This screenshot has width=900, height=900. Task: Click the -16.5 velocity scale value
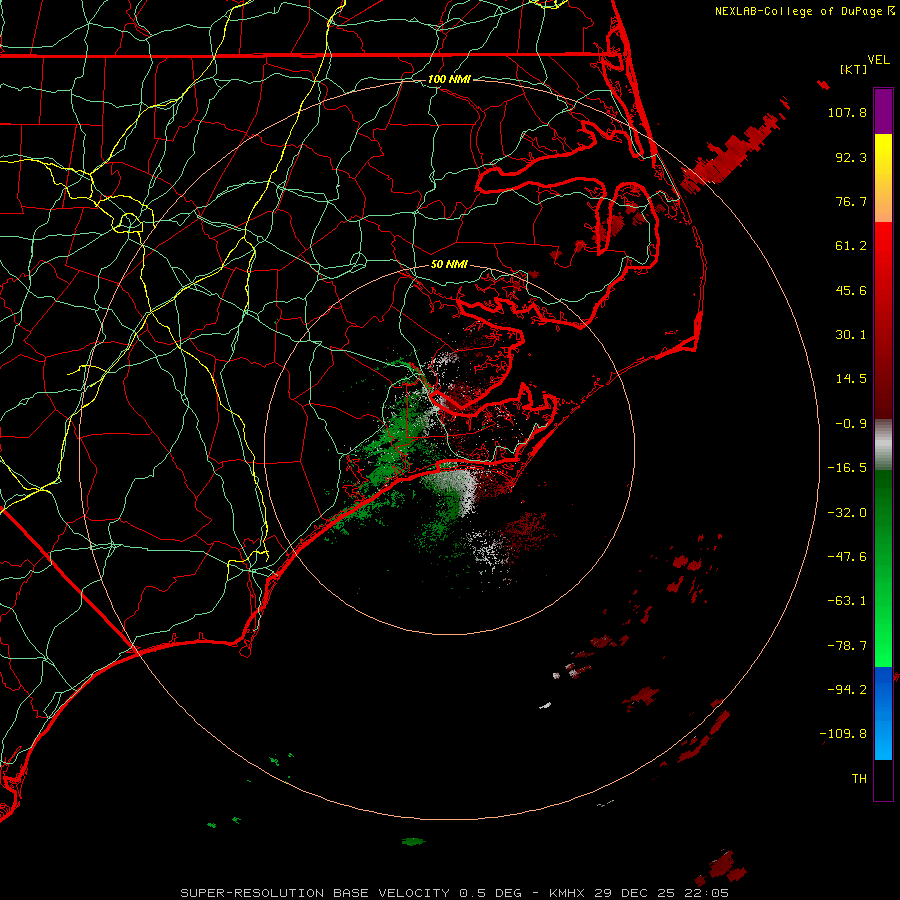pos(847,468)
